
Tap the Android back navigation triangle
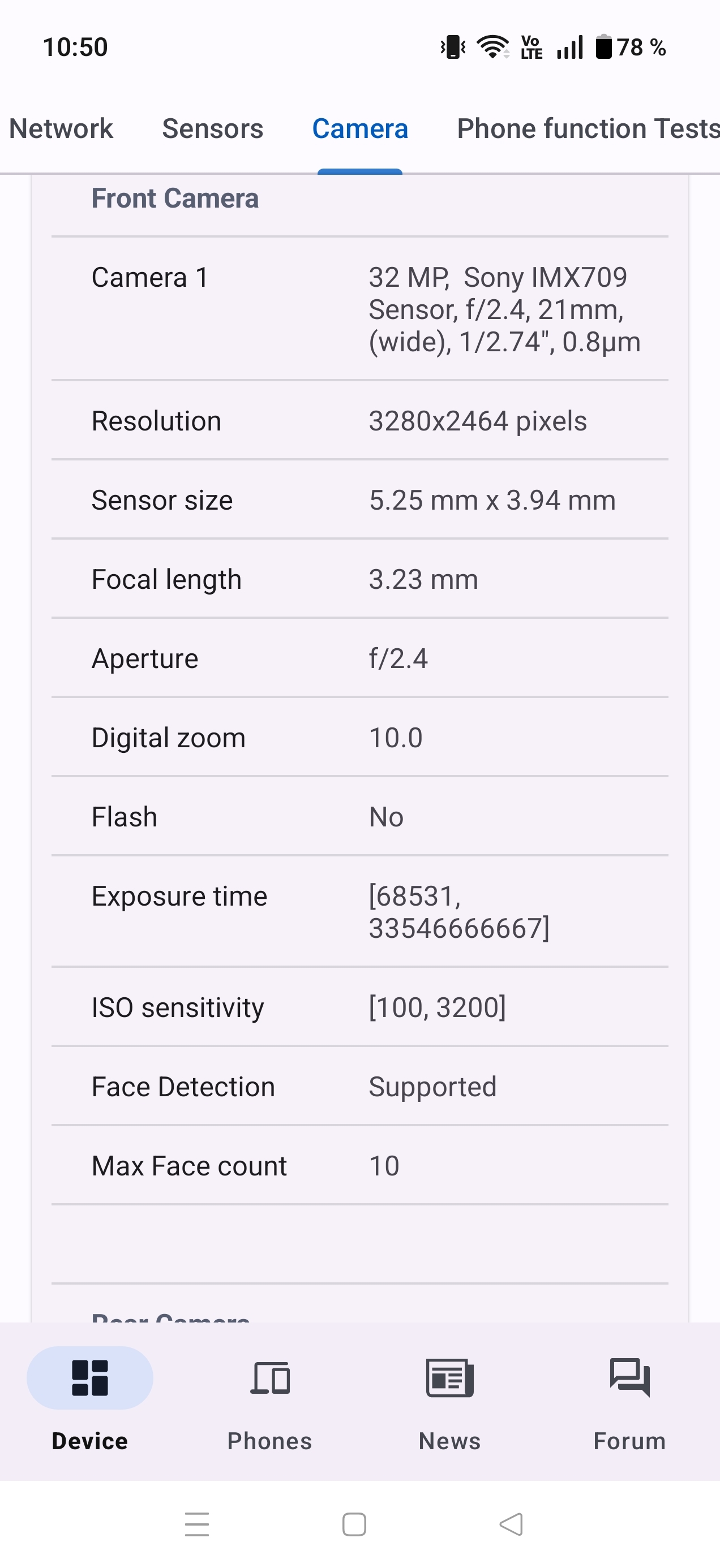[x=511, y=1524]
